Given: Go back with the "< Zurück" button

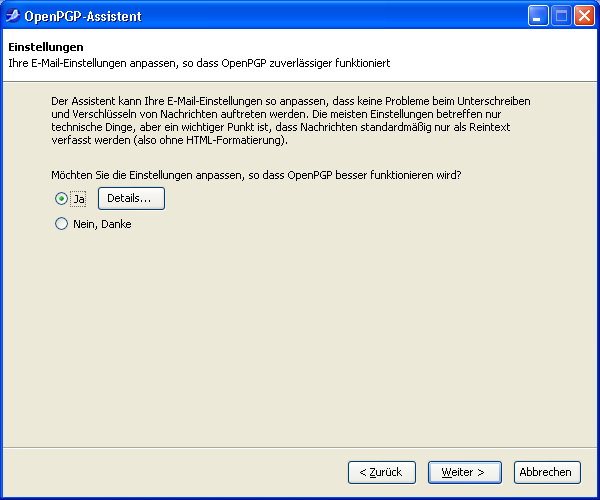Looking at the screenshot, I should 382,472.
